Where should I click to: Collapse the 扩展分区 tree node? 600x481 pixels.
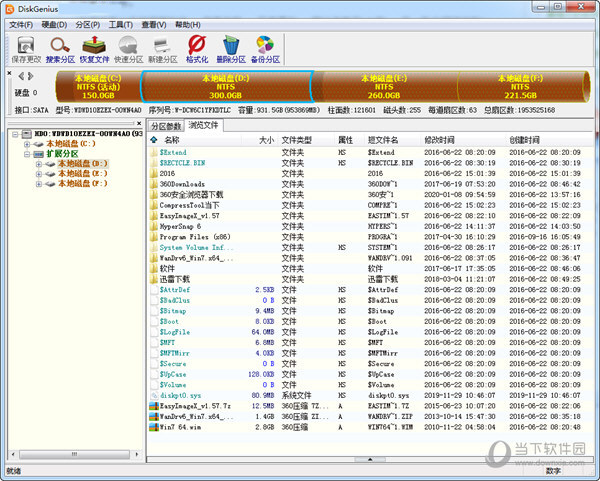(27, 154)
